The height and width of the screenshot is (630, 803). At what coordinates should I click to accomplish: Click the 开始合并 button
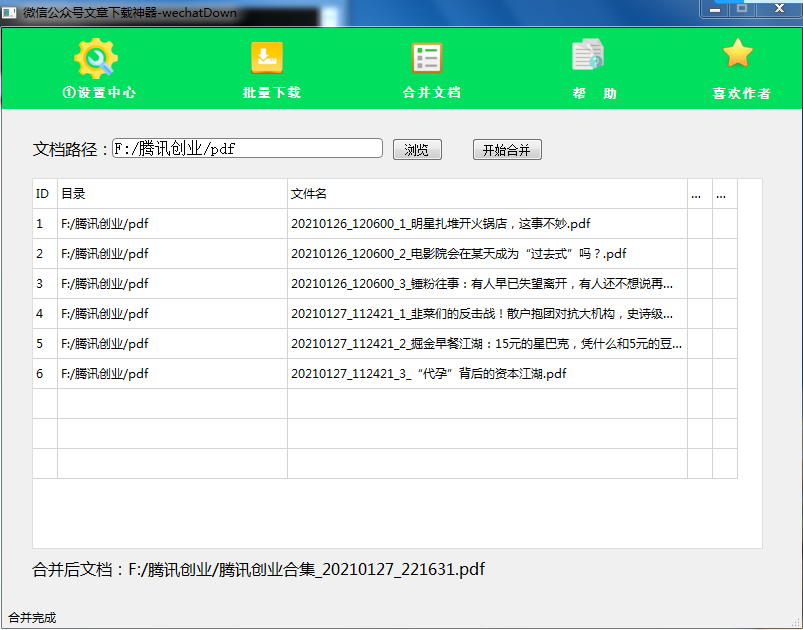point(507,150)
